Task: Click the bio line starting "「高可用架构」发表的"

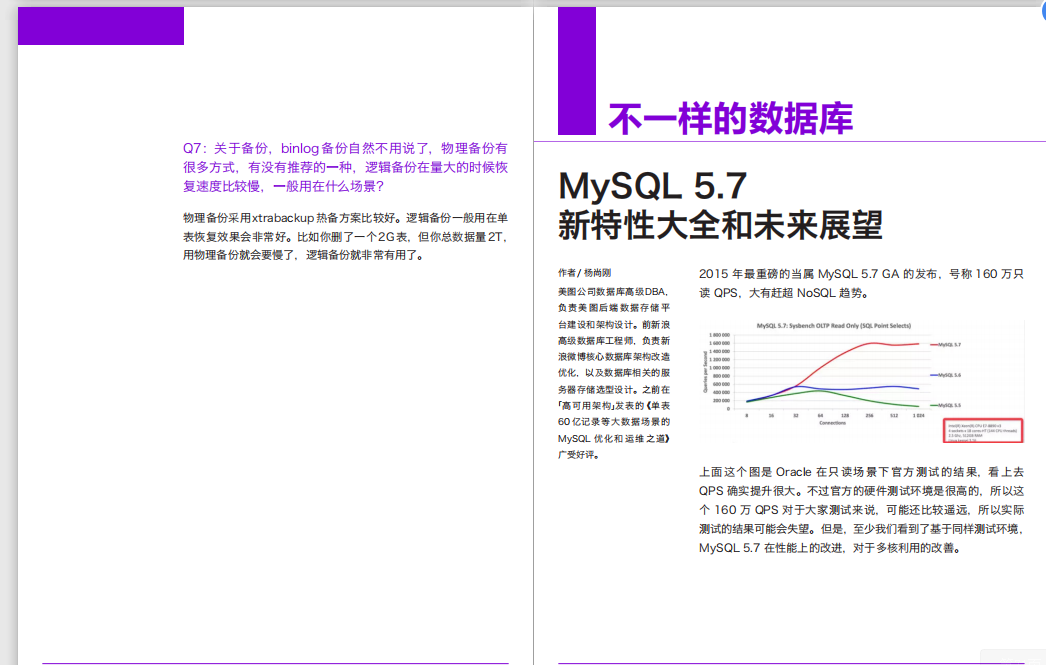Action: pos(614,406)
